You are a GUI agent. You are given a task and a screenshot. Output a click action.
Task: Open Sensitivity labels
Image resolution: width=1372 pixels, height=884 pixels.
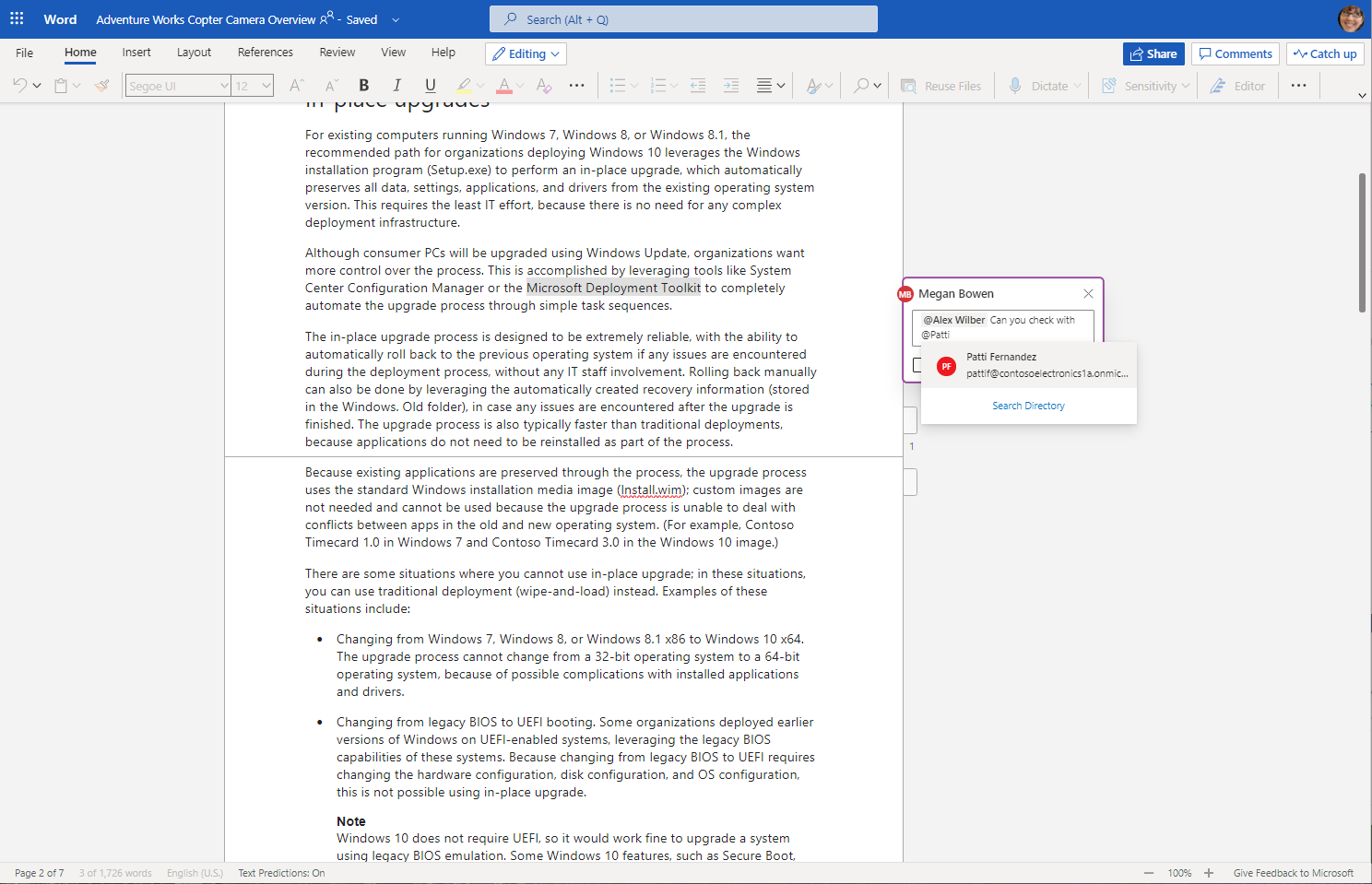click(1145, 86)
